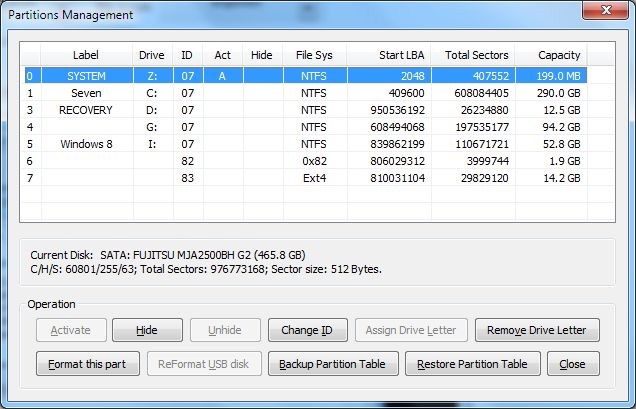The image size is (636, 409).
Task: Select the Seven partition on drive C:
Action: (86, 93)
